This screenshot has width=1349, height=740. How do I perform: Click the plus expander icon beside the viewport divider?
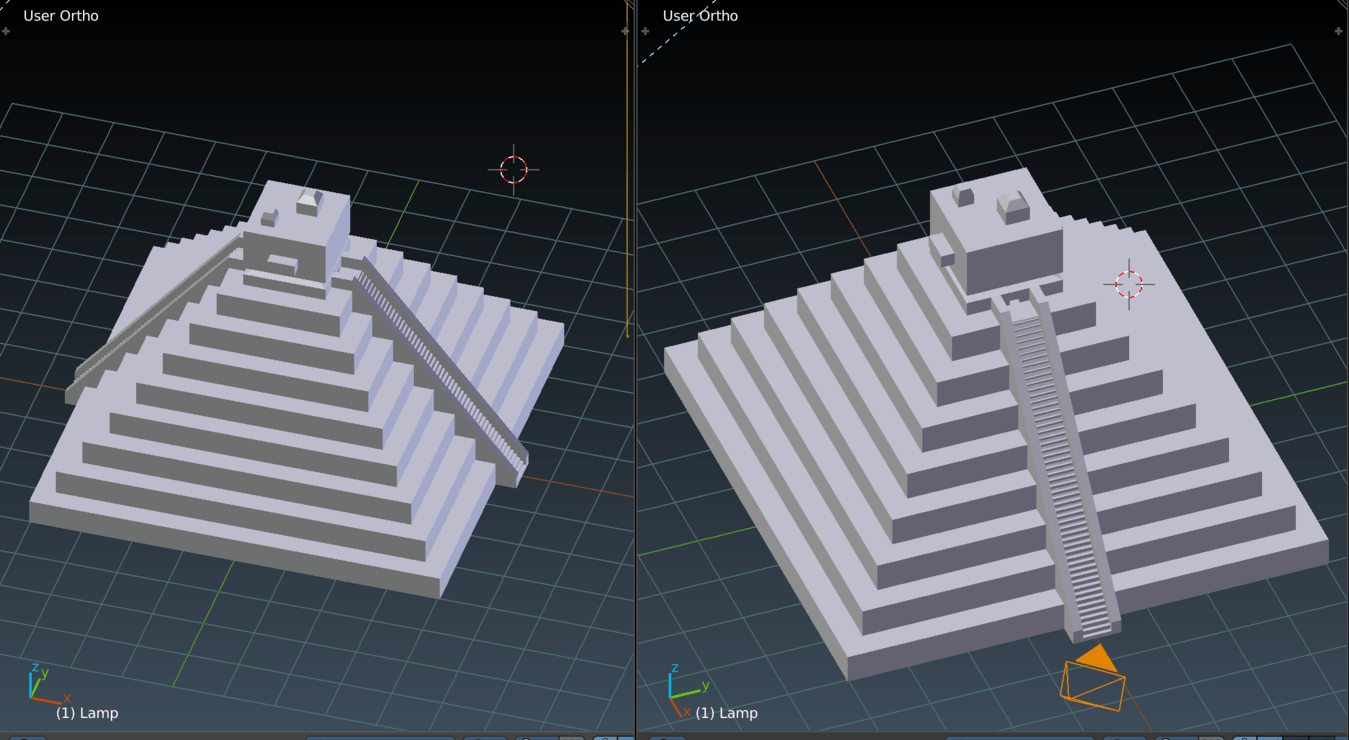645,31
